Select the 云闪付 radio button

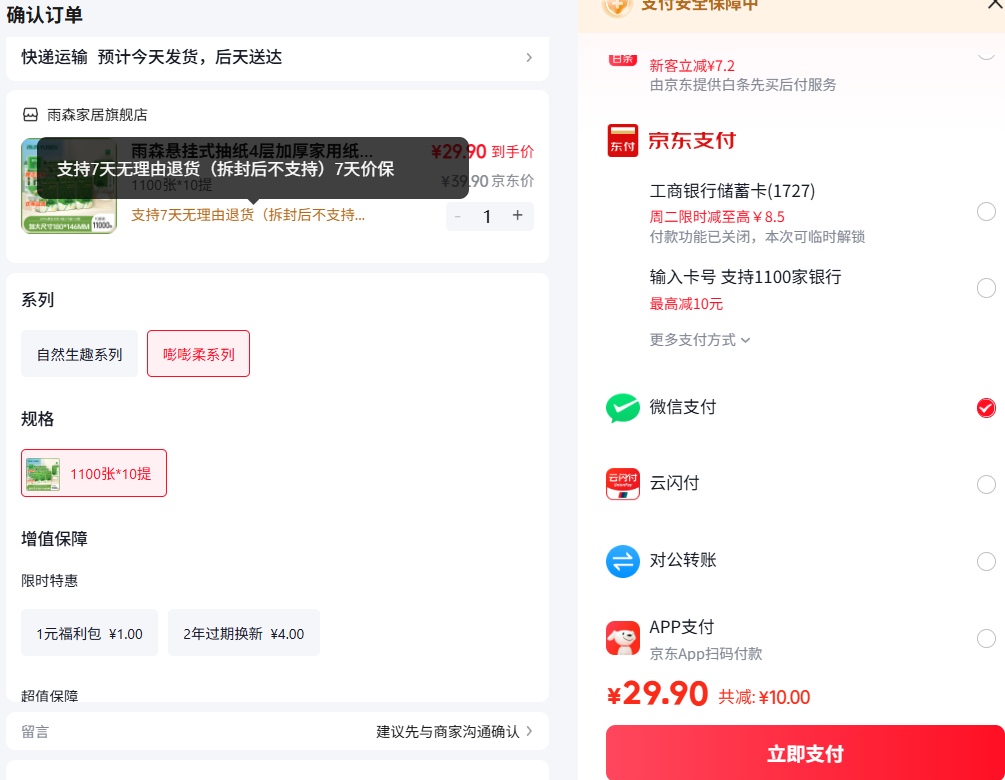[x=986, y=485]
